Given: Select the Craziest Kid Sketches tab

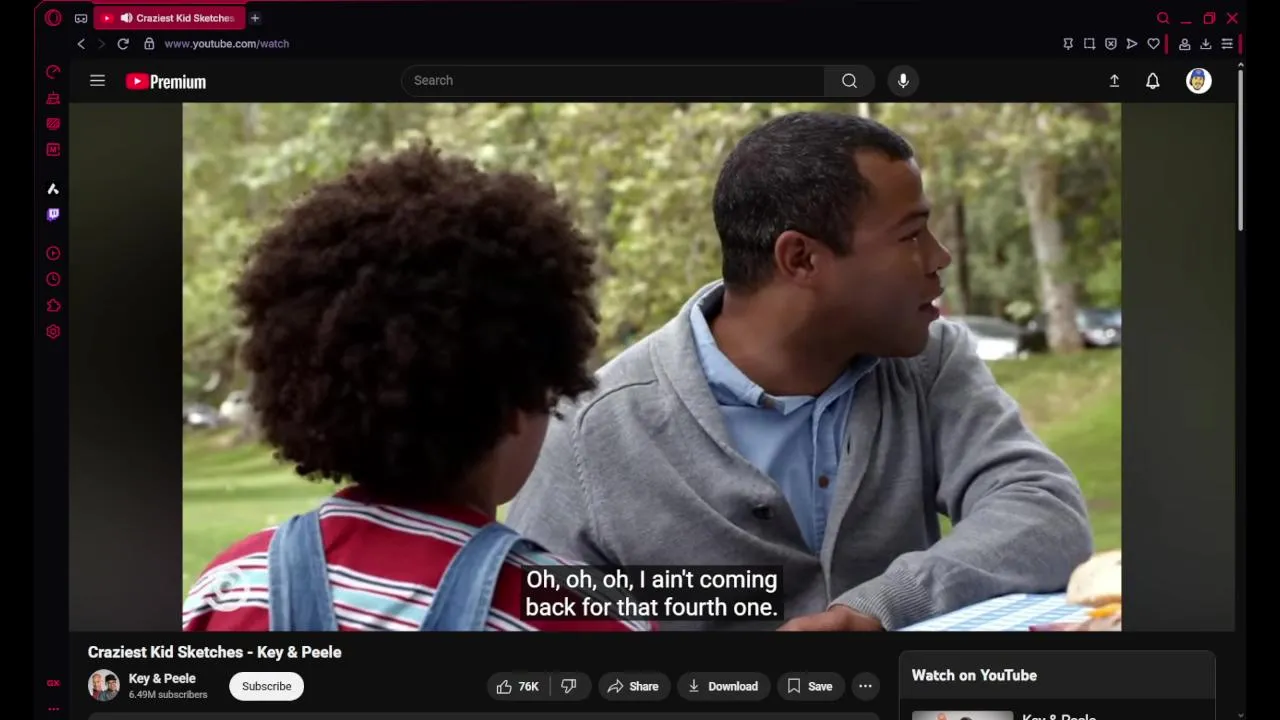Looking at the screenshot, I should click(x=168, y=18).
